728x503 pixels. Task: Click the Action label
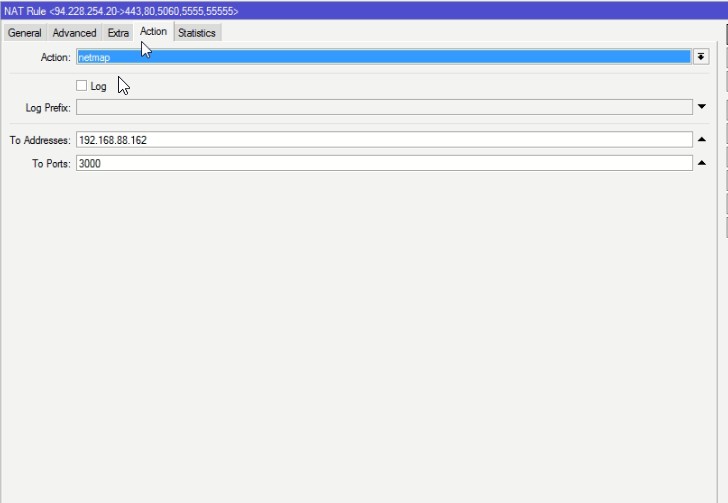coord(56,57)
